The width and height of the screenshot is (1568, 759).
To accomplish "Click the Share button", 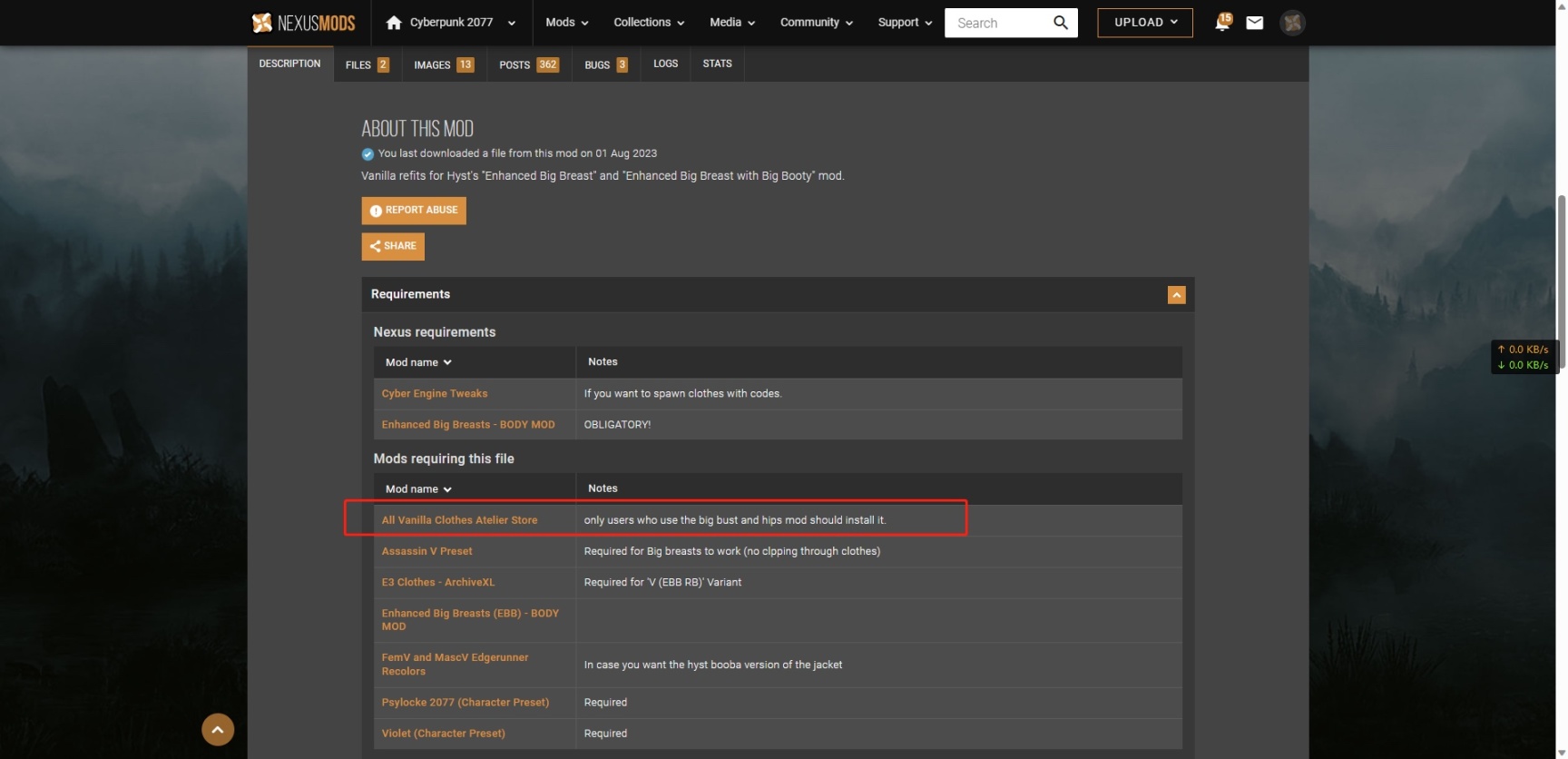I will coord(393,246).
